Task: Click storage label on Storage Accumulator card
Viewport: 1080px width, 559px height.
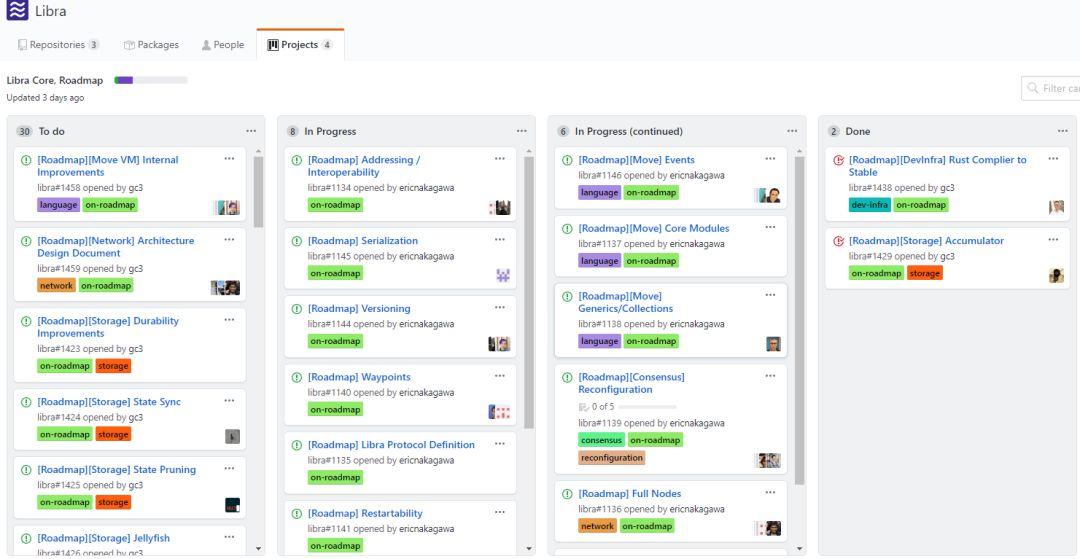Action: click(924, 273)
